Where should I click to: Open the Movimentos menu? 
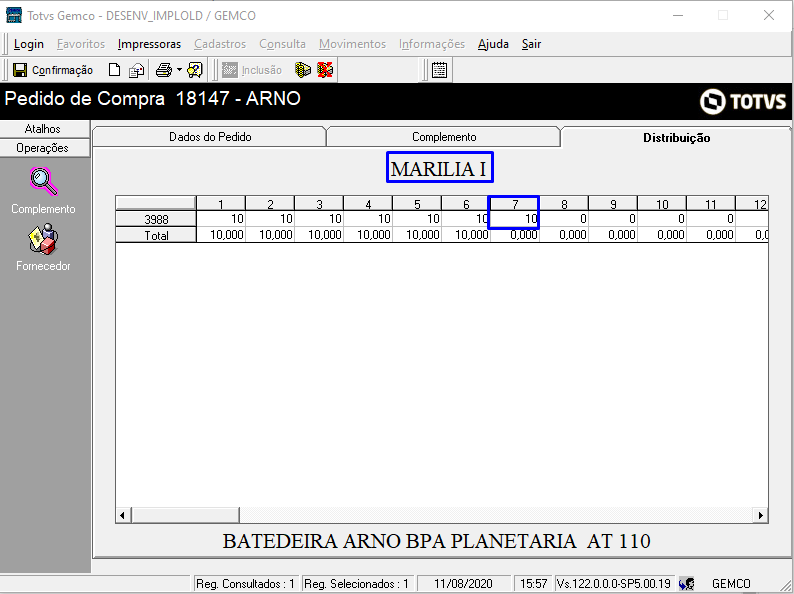pyautogui.click(x=352, y=44)
